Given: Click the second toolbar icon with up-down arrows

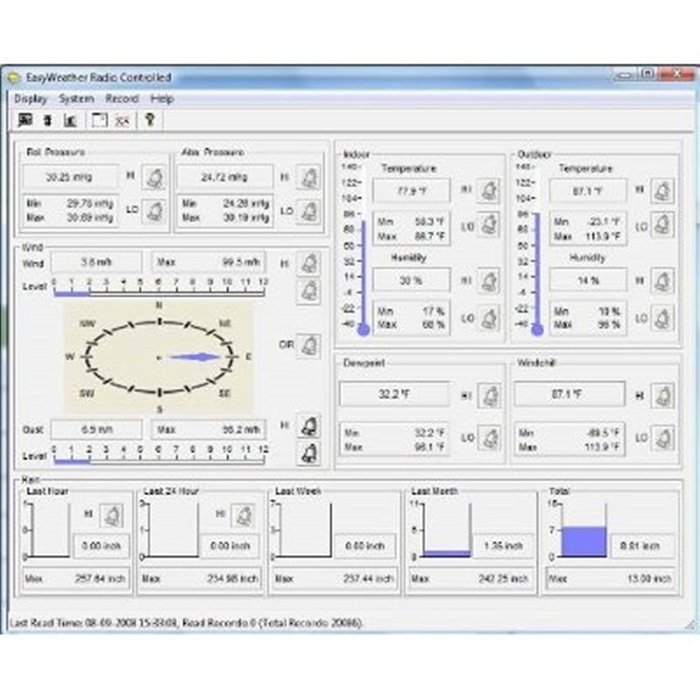Looking at the screenshot, I should point(47,120).
